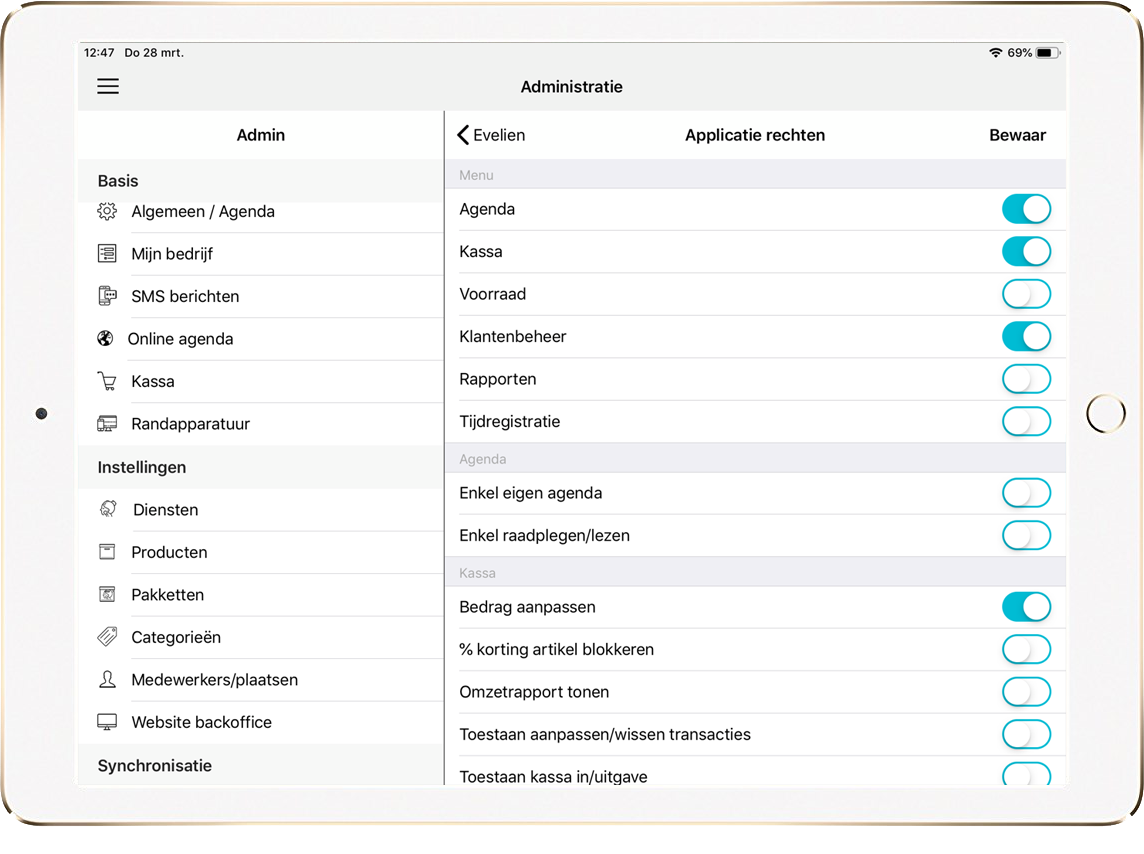Click the Diensten icon

click(x=108, y=509)
